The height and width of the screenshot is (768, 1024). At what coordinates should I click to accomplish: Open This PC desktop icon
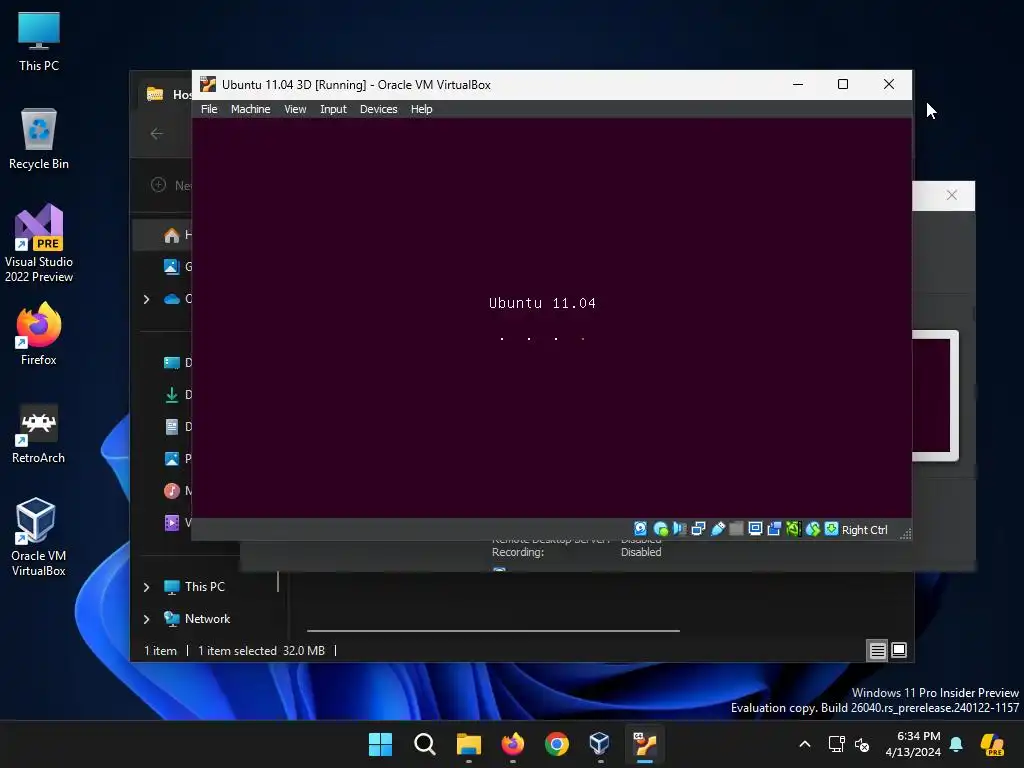coord(39,41)
